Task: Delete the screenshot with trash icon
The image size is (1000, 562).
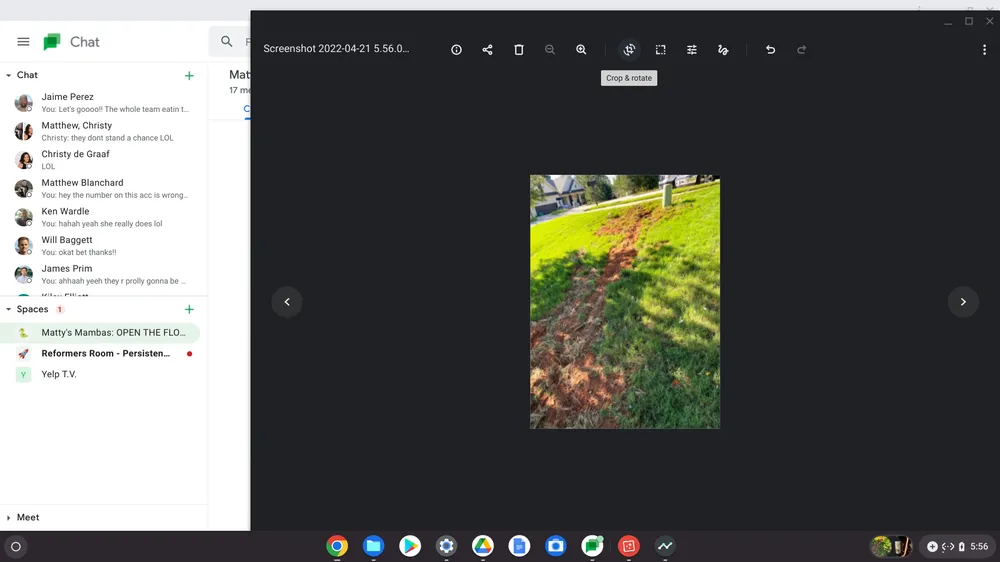Action: (518, 50)
